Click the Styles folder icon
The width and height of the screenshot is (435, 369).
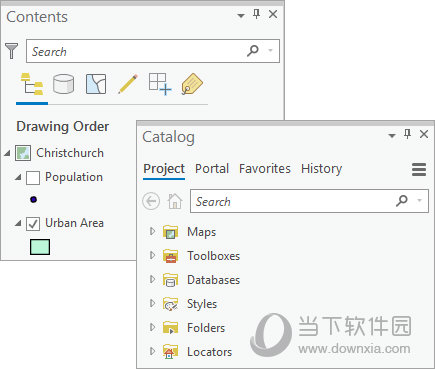pyautogui.click(x=170, y=304)
